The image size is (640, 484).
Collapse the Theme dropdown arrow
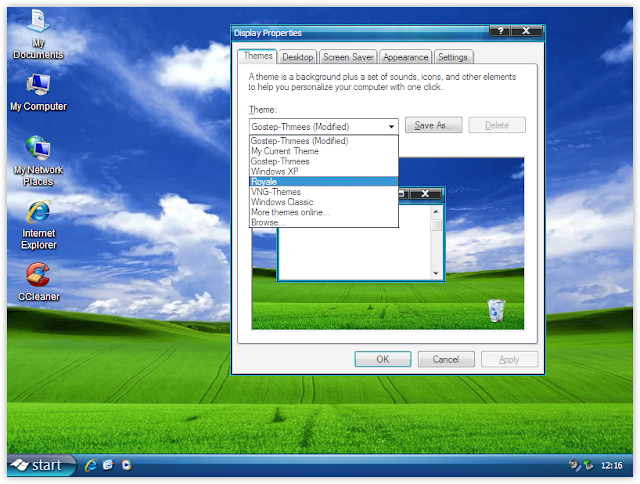[x=391, y=127]
